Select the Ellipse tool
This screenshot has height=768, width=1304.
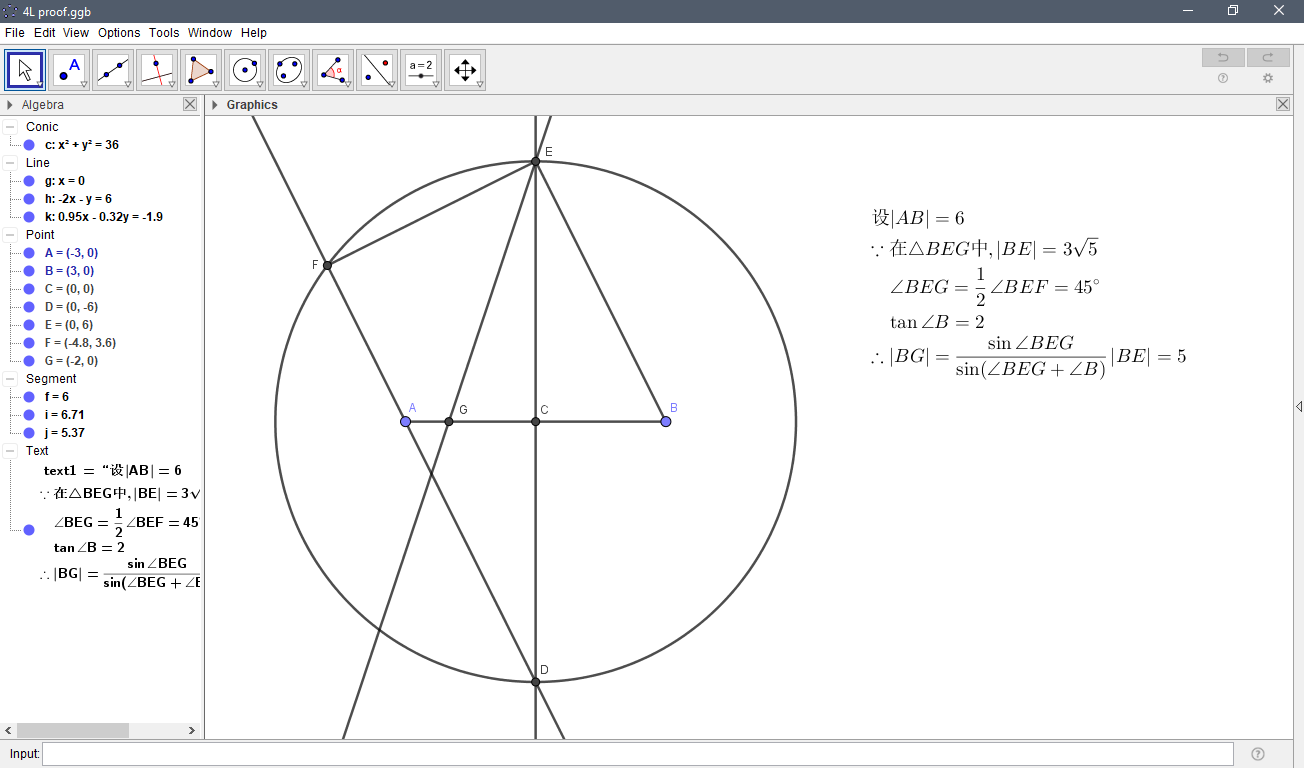point(289,69)
